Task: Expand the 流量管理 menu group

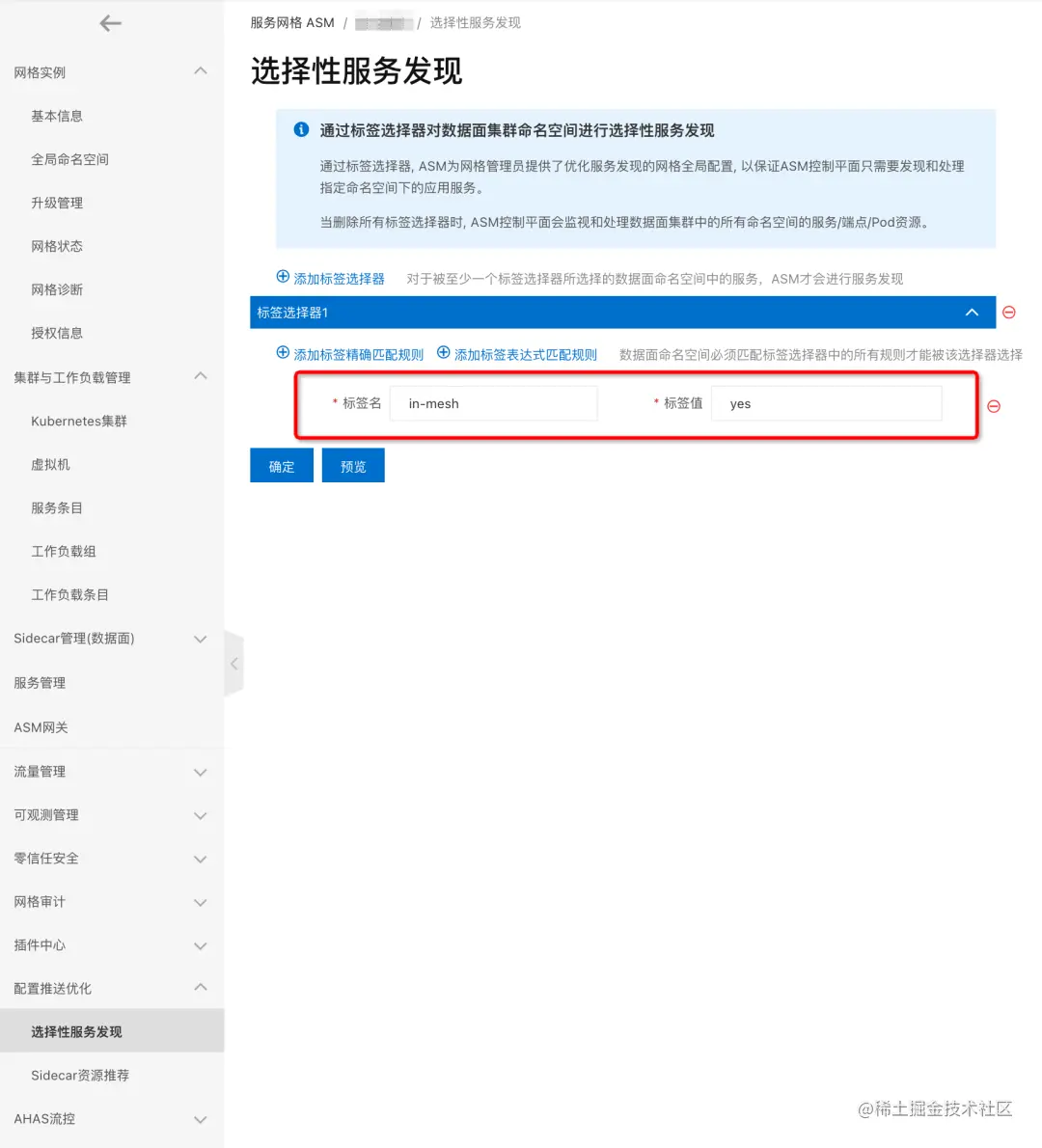Action: [x=200, y=773]
